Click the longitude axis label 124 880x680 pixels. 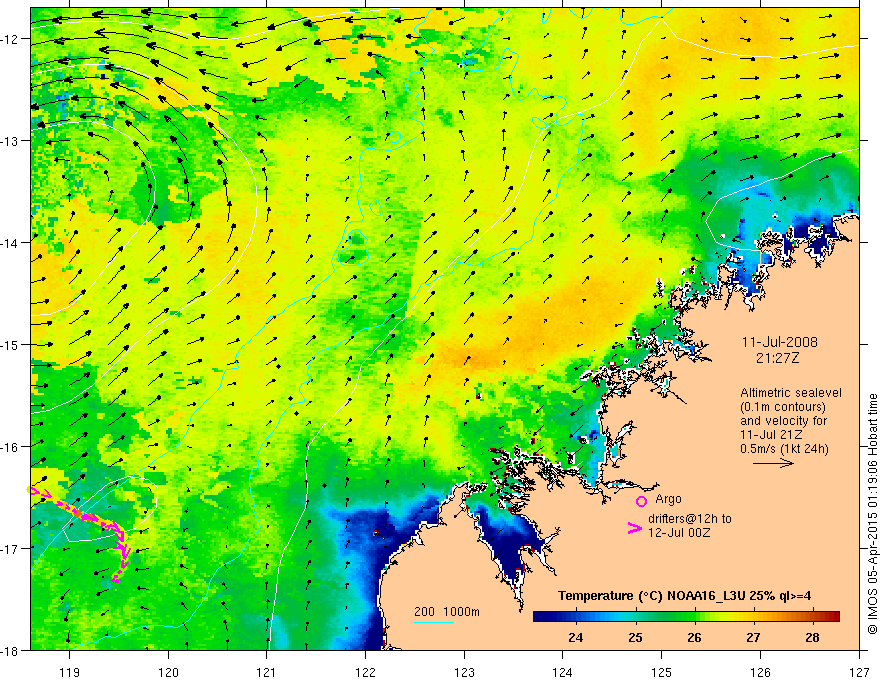pos(563,672)
